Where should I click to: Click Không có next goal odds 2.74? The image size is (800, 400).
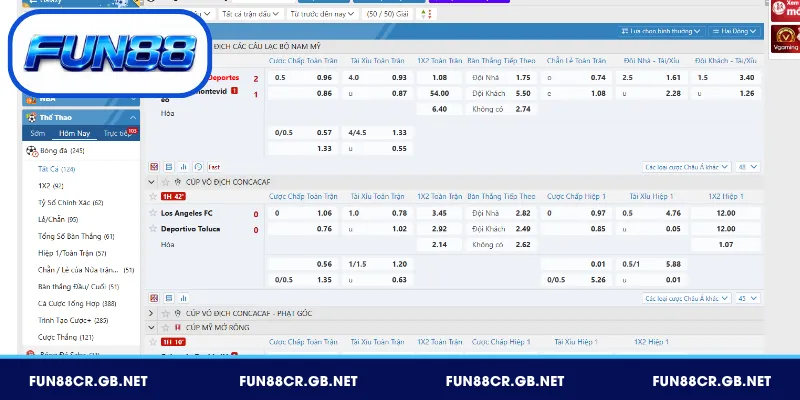[x=523, y=109]
